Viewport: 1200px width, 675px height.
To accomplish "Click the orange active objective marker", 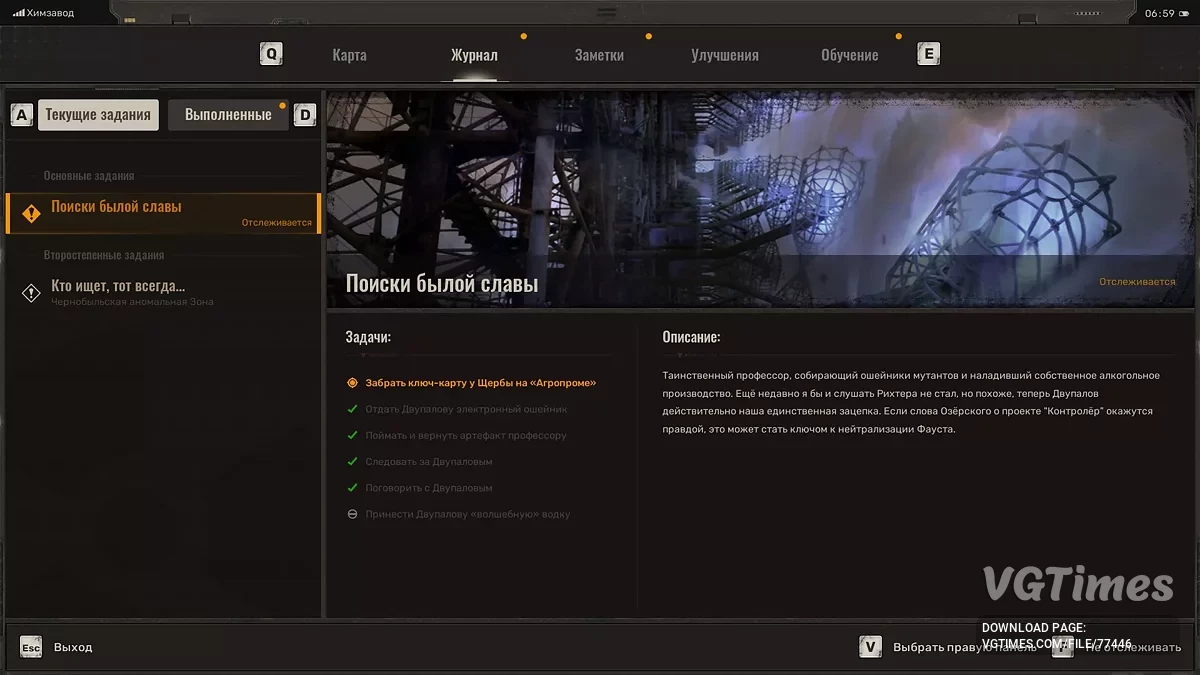I will pyautogui.click(x=352, y=383).
